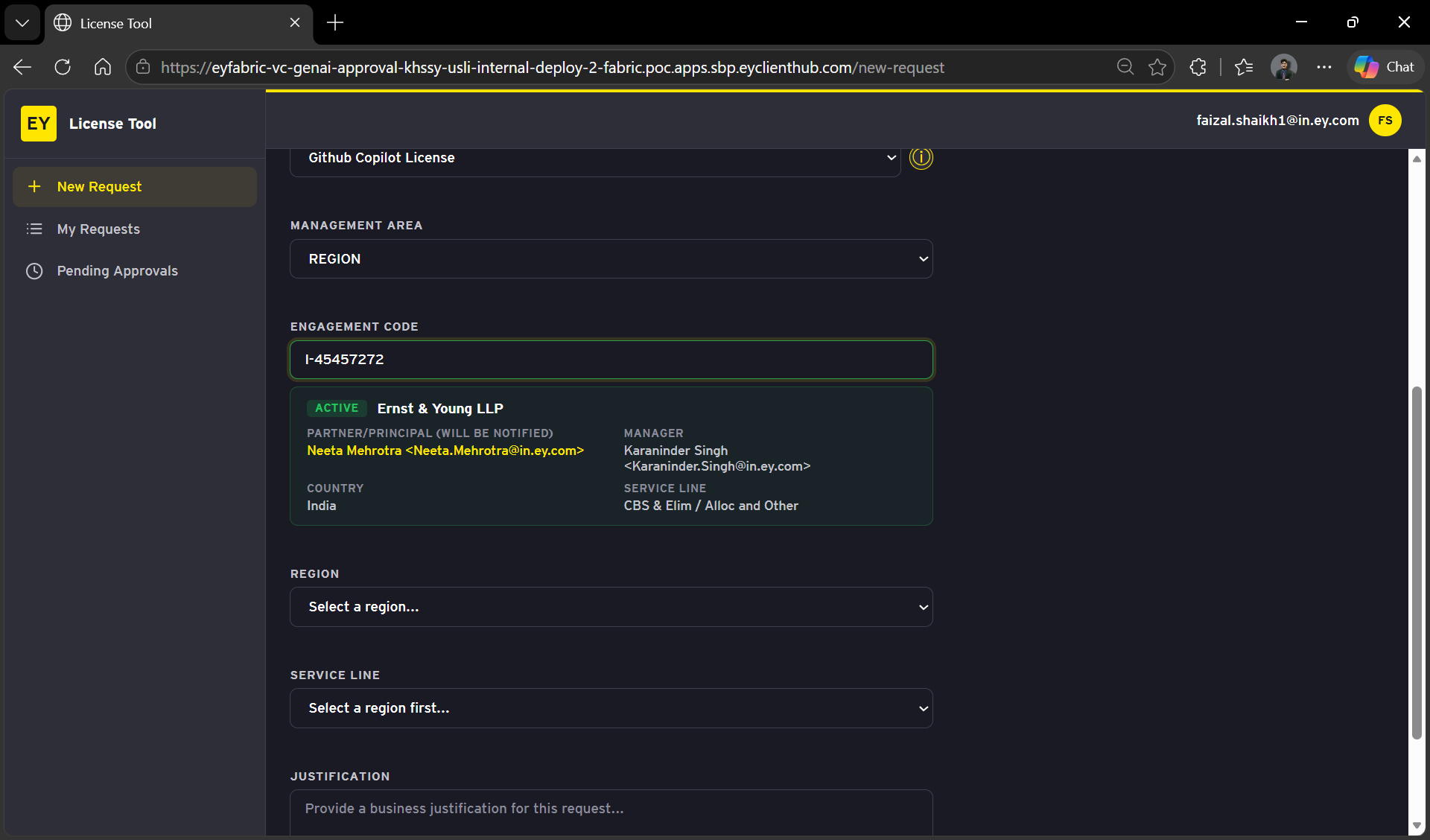Click Neeta Mehrotra partner email
This screenshot has width=1430, height=840.
tap(445, 451)
